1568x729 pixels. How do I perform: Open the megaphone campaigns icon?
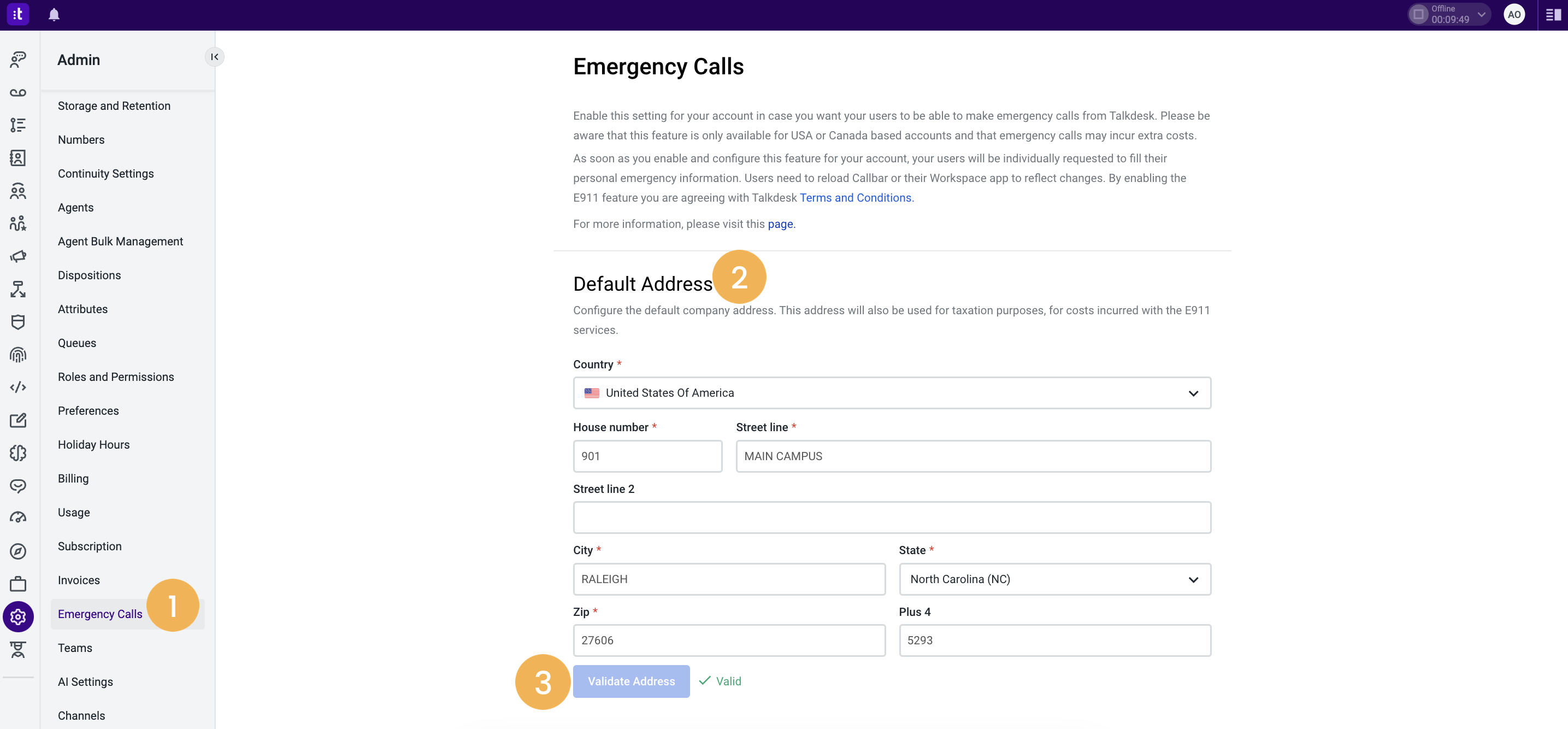tap(18, 256)
